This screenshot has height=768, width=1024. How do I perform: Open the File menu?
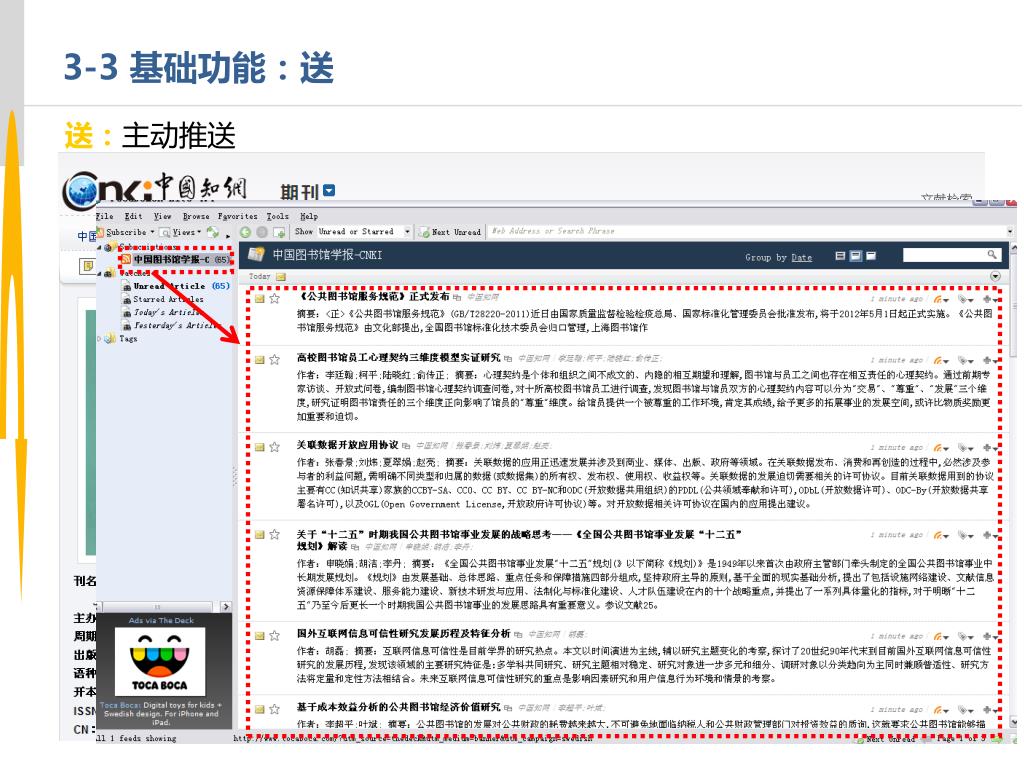[105, 216]
